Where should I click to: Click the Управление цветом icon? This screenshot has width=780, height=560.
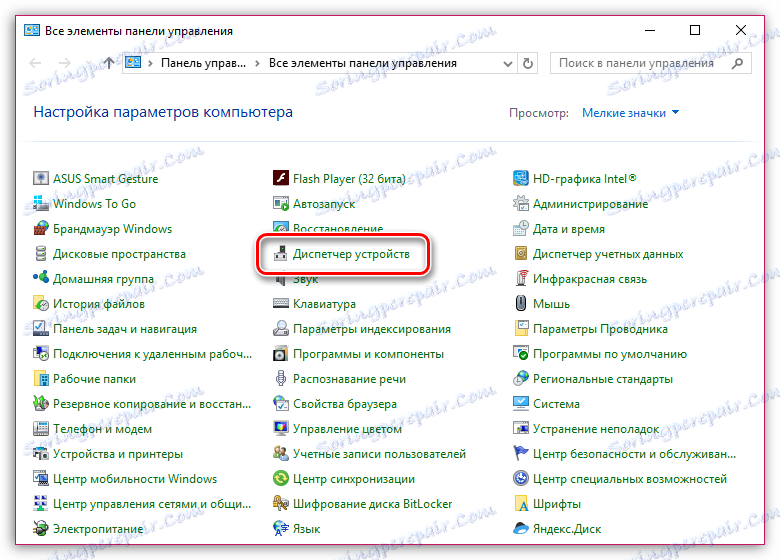[x=281, y=429]
